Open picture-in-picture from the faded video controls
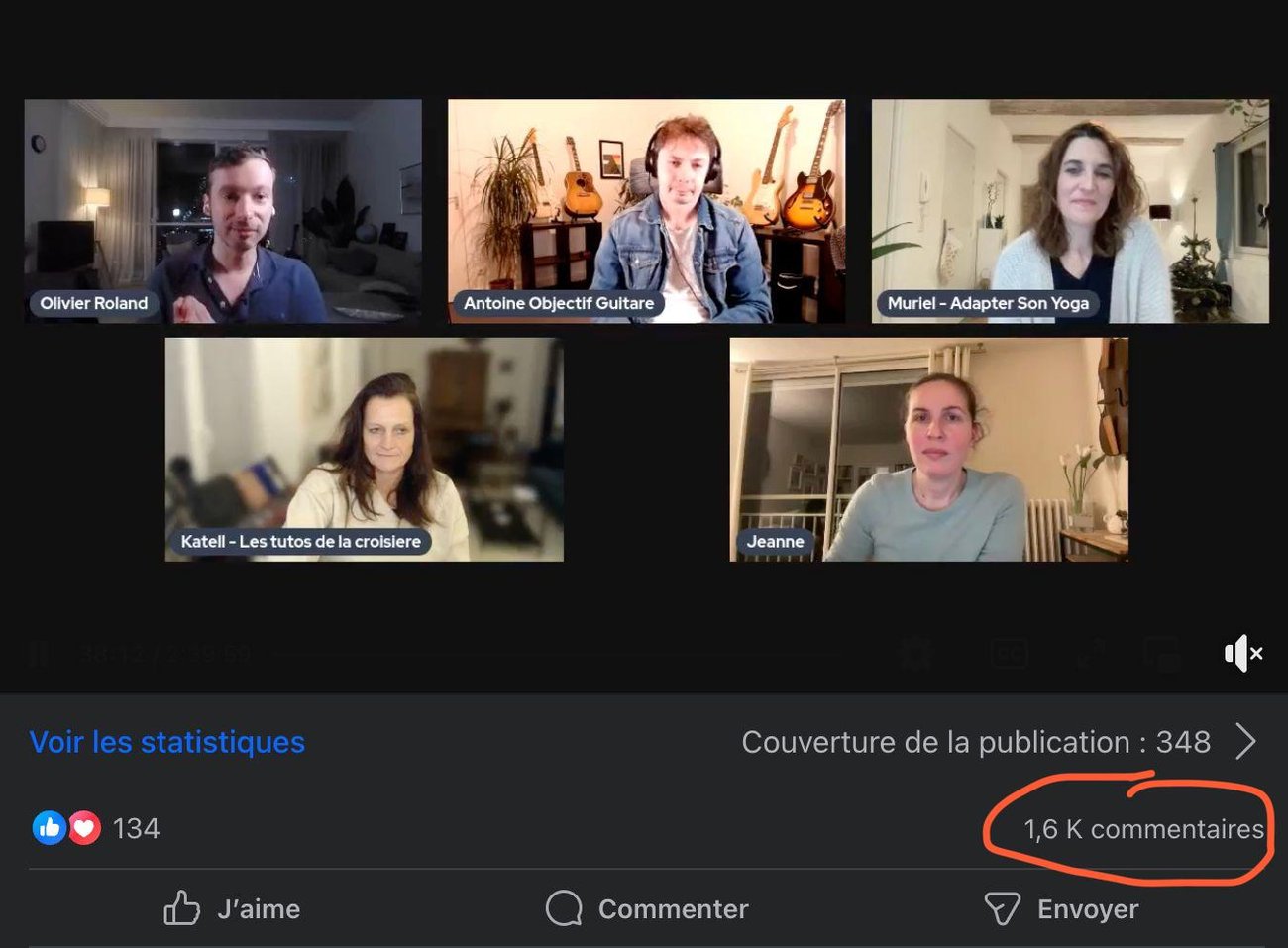This screenshot has width=1288, height=948. click(1162, 654)
